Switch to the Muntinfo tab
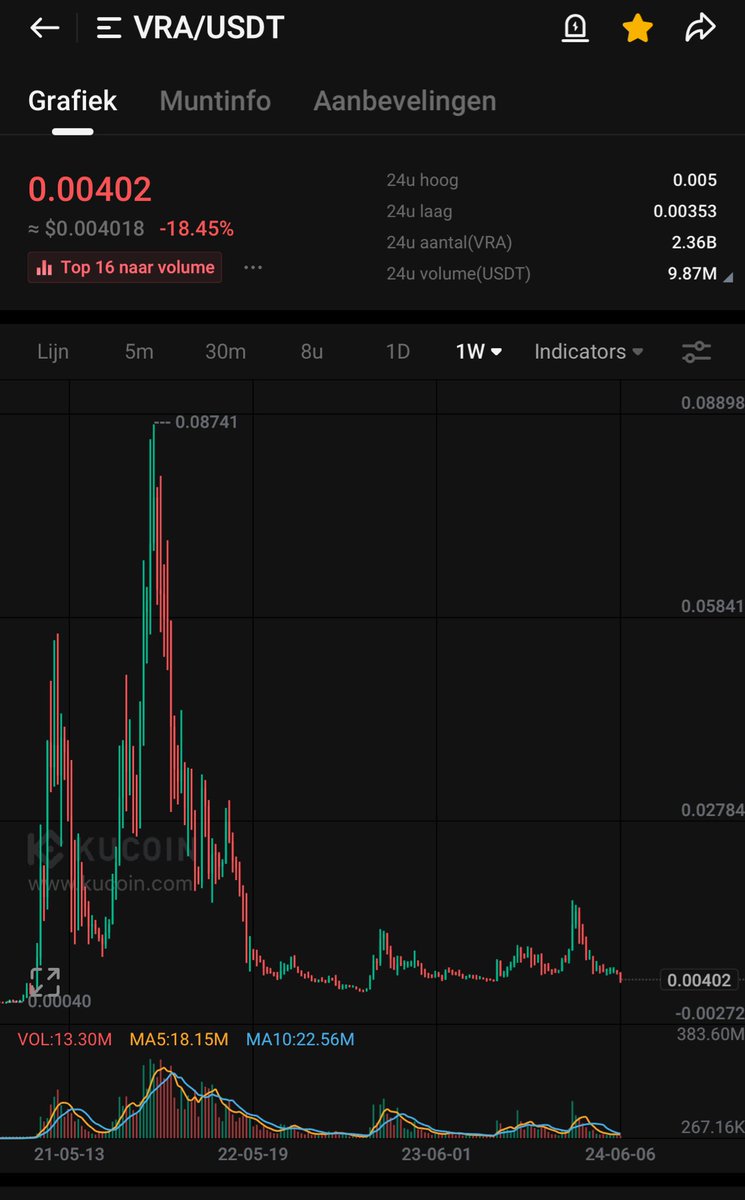745x1200 pixels. (x=215, y=101)
